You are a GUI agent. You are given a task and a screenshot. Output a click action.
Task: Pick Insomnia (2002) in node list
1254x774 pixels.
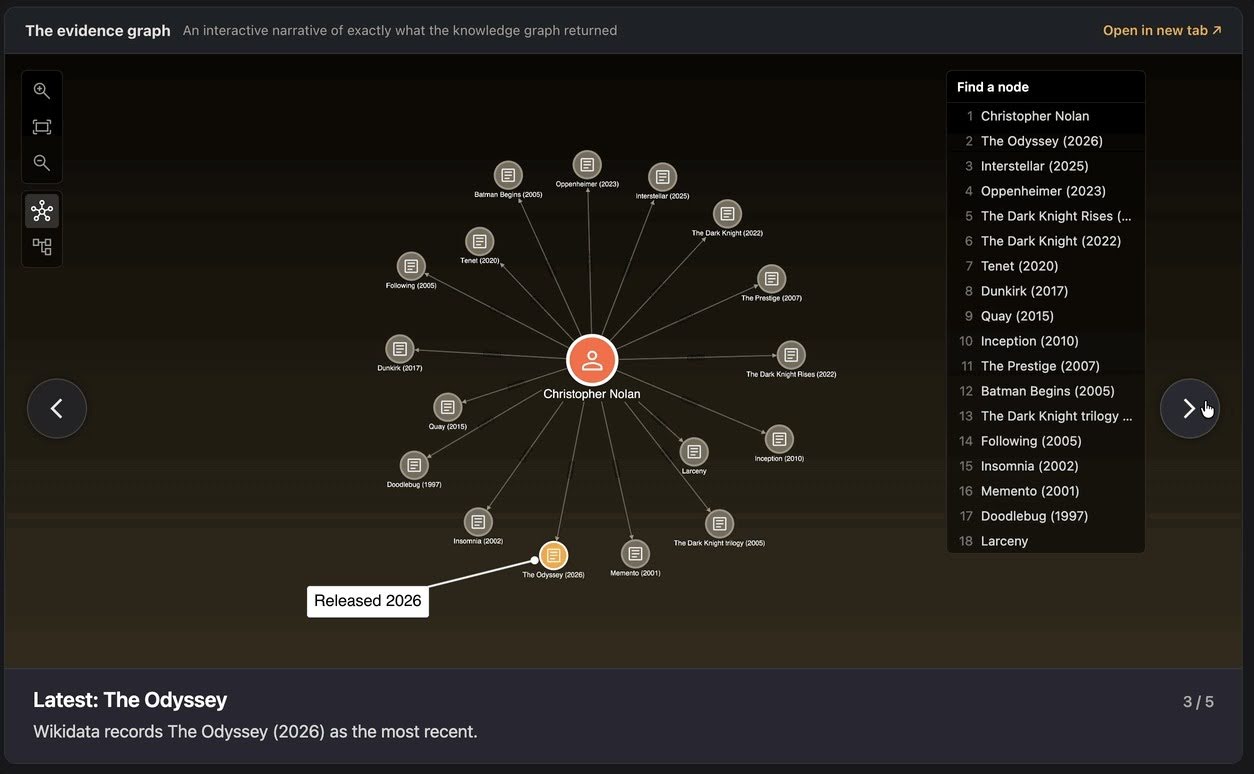[x=1046, y=466]
